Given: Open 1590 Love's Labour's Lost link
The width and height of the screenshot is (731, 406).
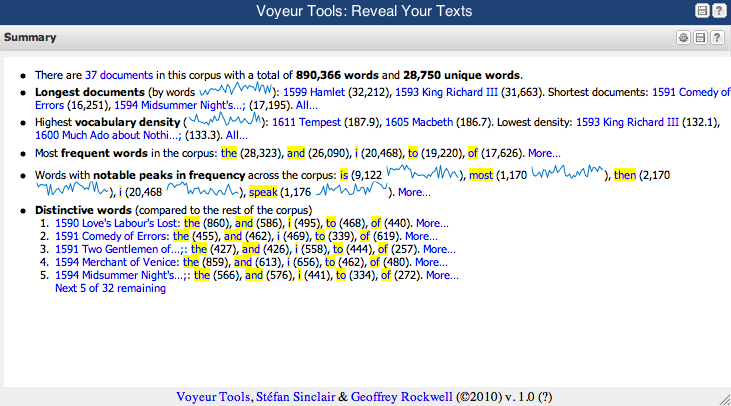Looking at the screenshot, I should (117, 223).
